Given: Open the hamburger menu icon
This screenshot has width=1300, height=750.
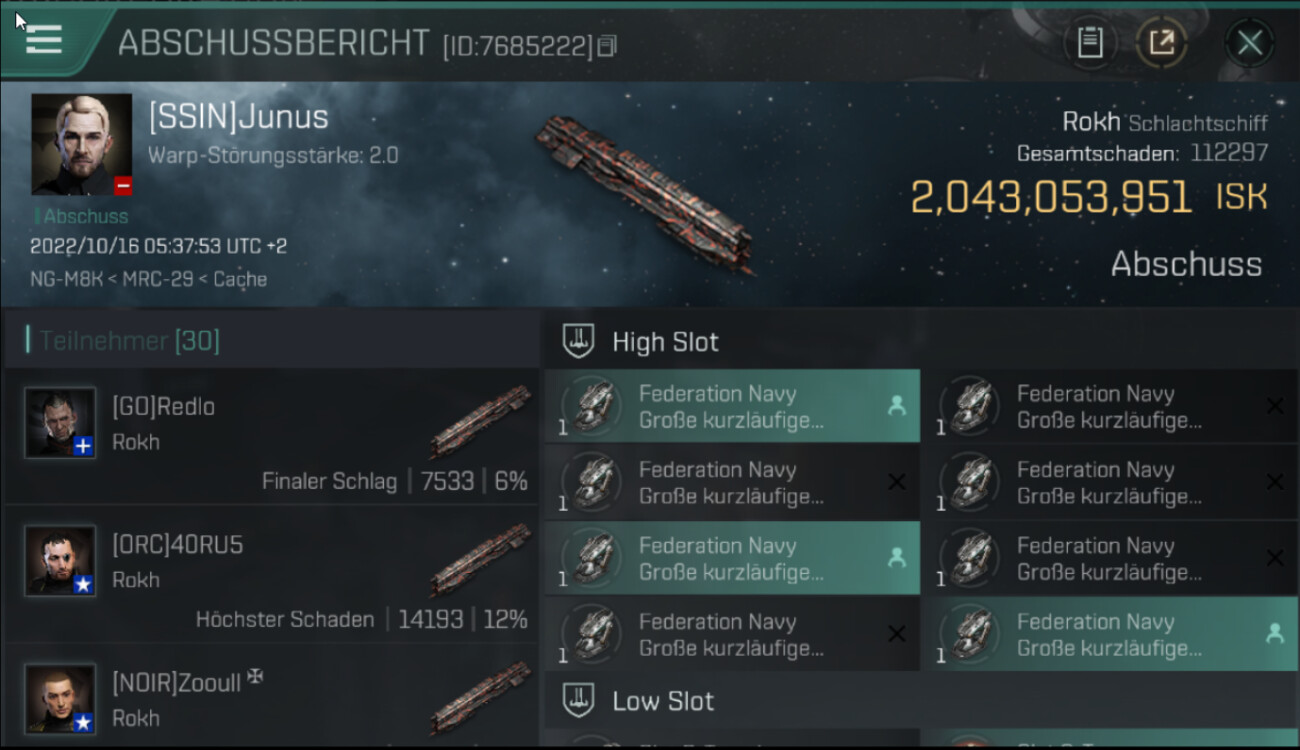Looking at the screenshot, I should 44,40.
